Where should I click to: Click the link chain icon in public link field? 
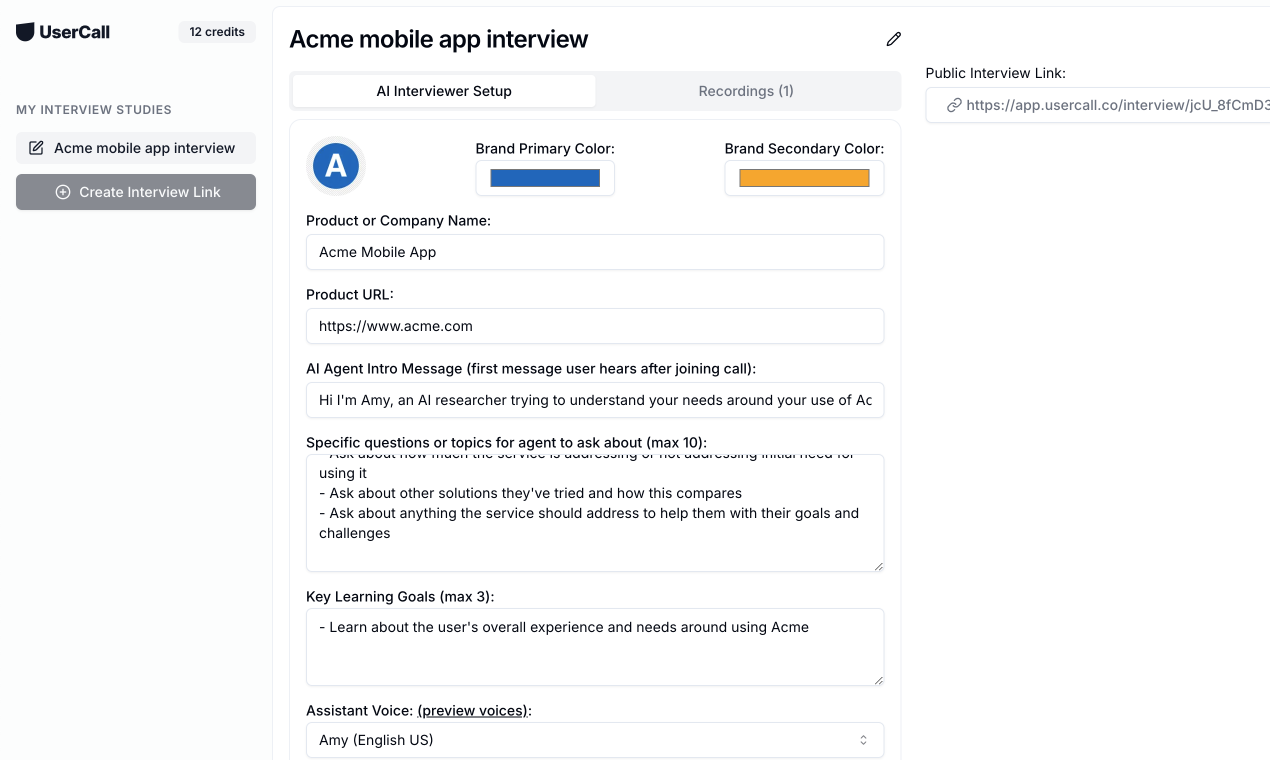(x=954, y=105)
